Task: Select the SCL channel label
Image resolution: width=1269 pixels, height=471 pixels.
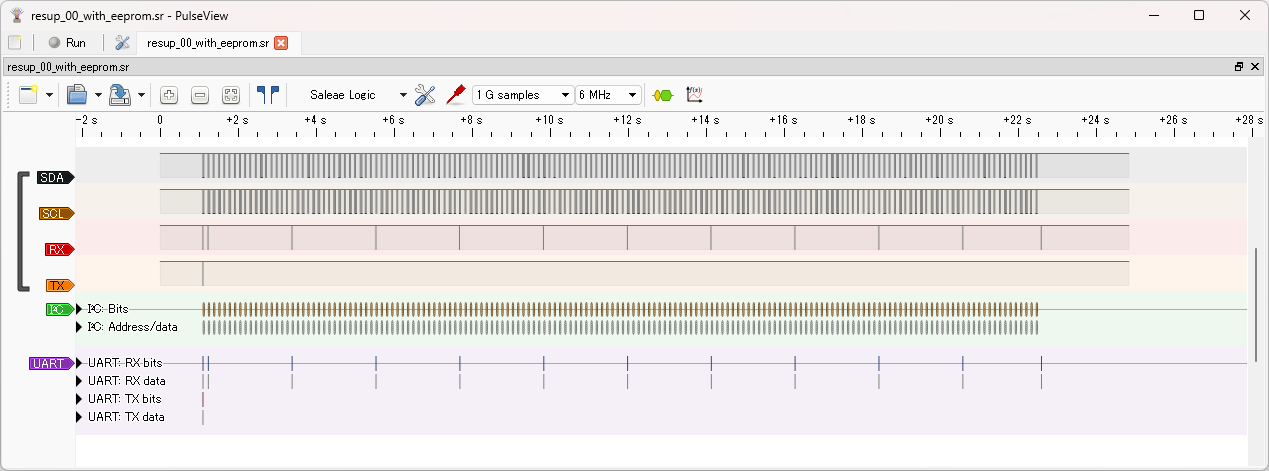Action: [x=56, y=214]
